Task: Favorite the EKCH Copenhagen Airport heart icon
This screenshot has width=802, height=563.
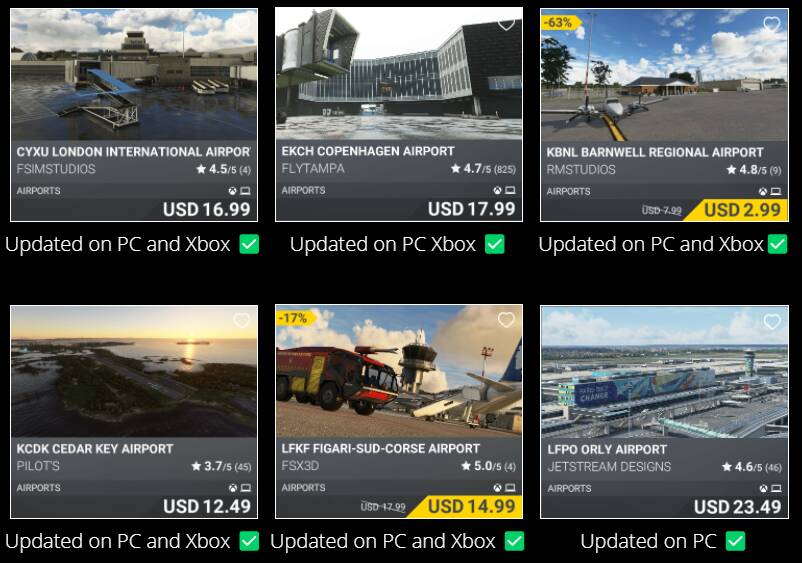Action: point(506,24)
